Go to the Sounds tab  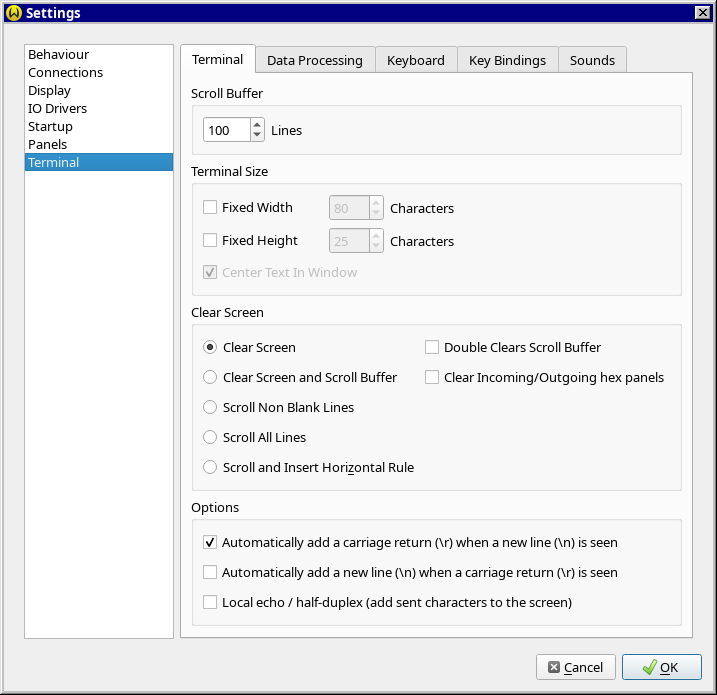click(592, 60)
